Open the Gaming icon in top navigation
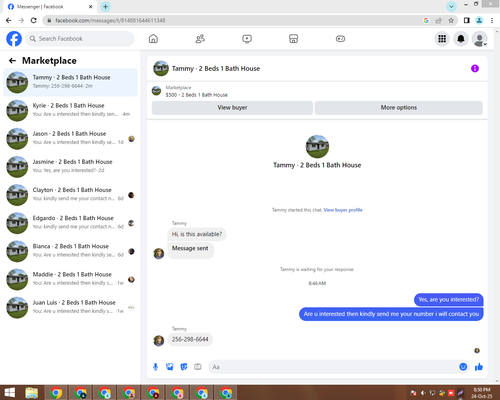This screenshot has width=500, height=400. (340, 39)
